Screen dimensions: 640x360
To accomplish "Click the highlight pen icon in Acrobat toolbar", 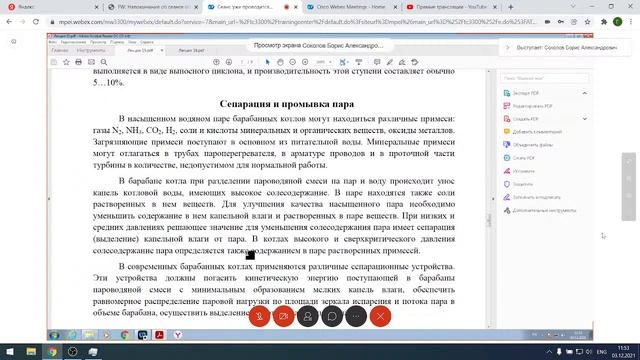I will (389, 62).
